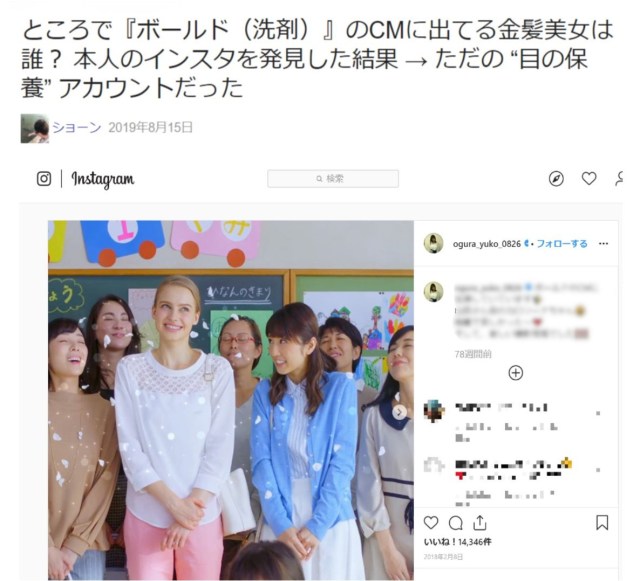Click the article author avatar thumbnail

35,129
